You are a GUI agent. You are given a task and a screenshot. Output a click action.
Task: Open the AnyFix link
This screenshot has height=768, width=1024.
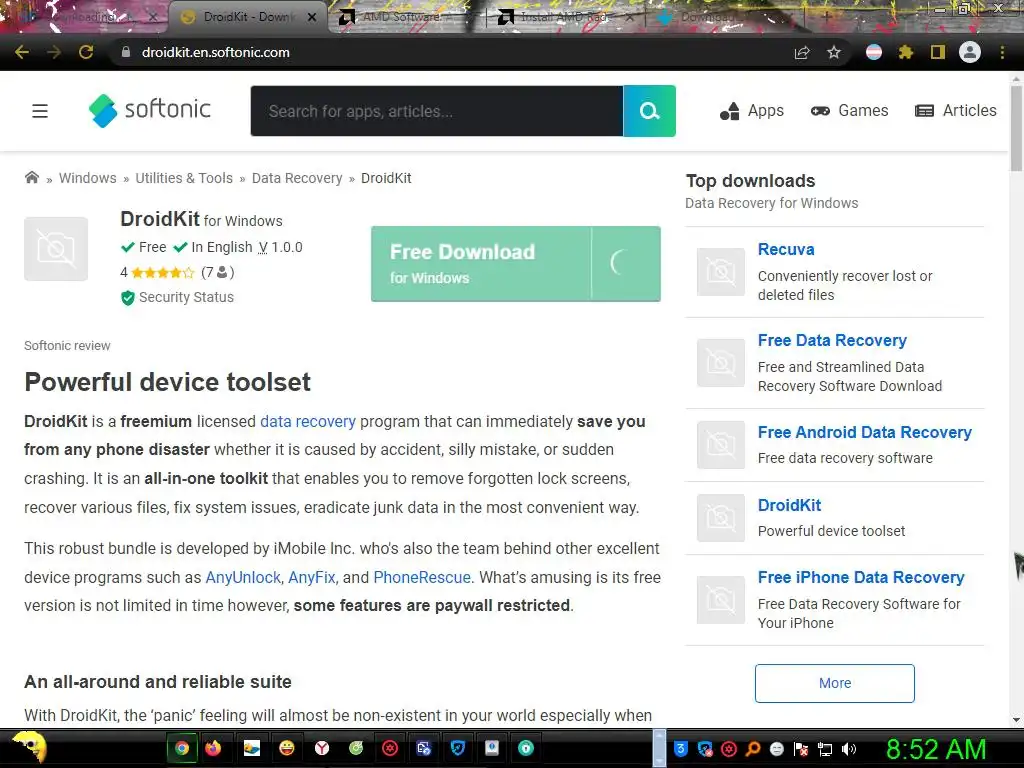[x=312, y=577]
